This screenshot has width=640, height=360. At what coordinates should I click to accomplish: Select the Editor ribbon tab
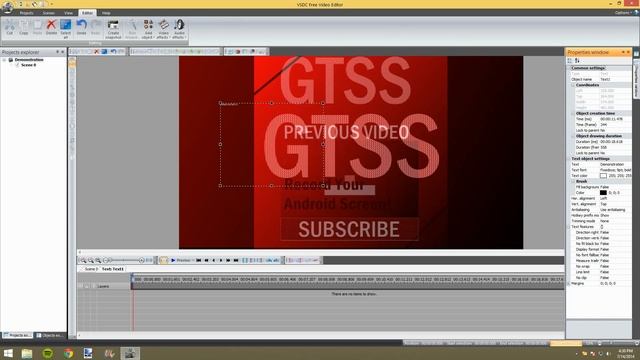pos(87,13)
